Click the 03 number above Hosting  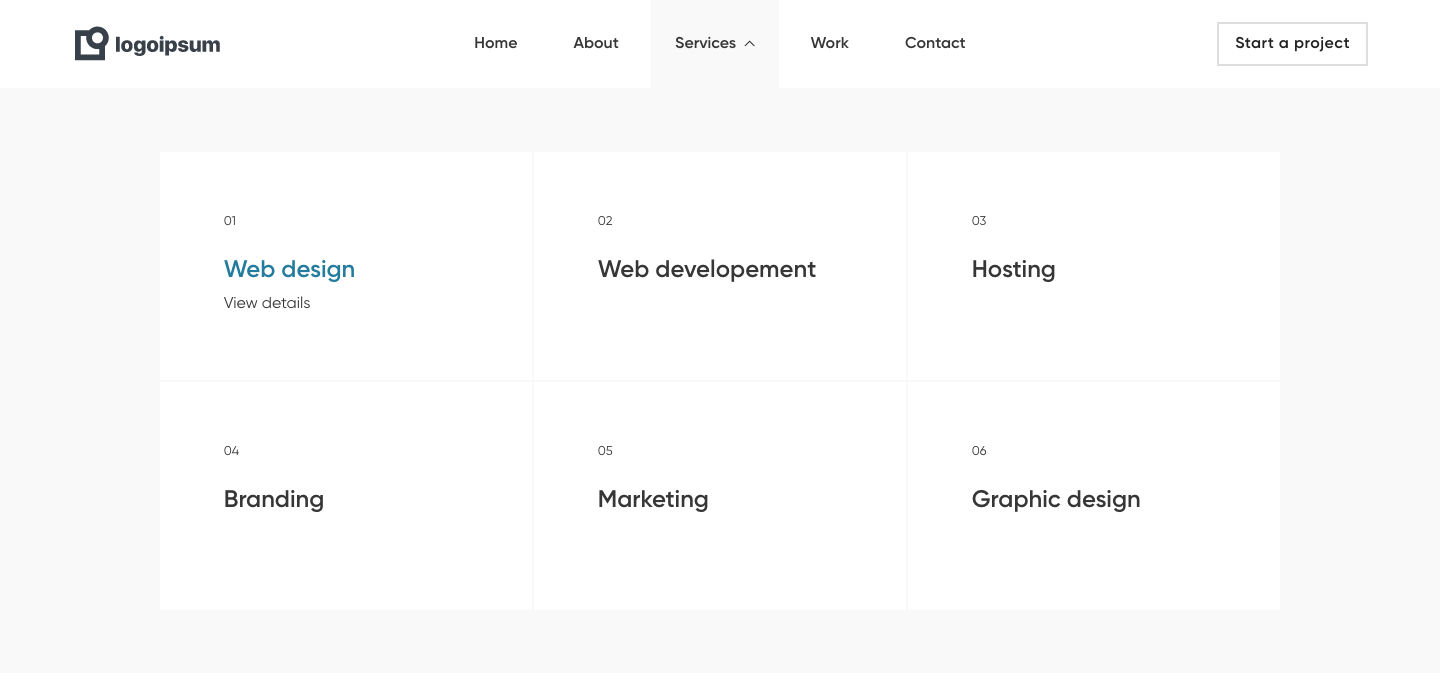[979, 221]
